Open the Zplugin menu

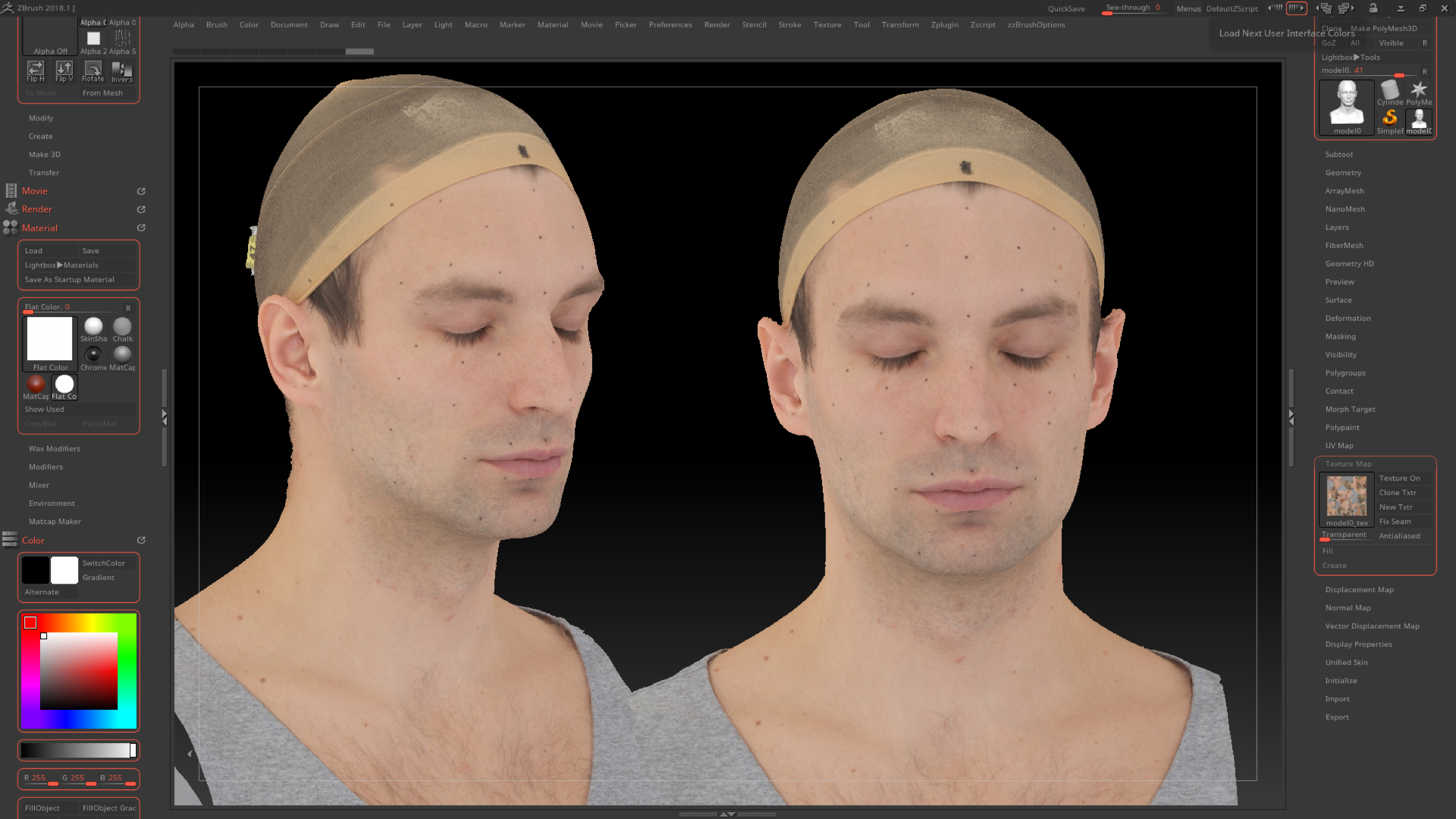click(x=944, y=25)
